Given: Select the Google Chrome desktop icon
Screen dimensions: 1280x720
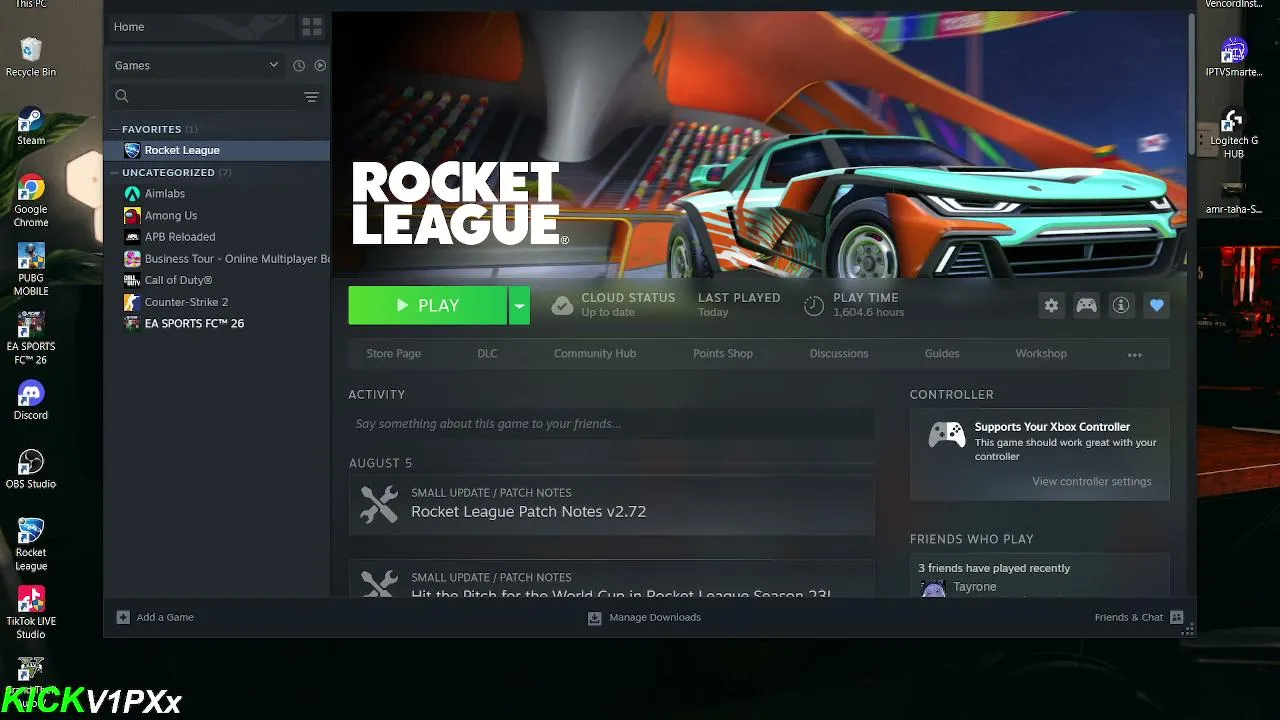Looking at the screenshot, I should pyautogui.click(x=31, y=202).
